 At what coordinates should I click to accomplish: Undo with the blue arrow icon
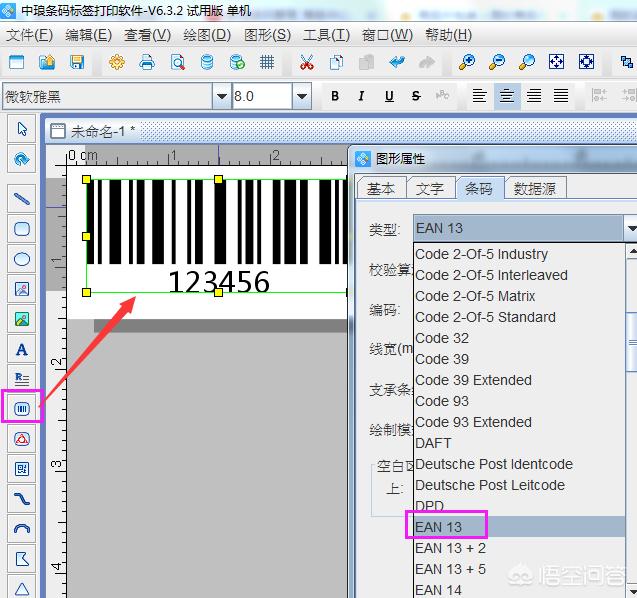click(x=396, y=62)
